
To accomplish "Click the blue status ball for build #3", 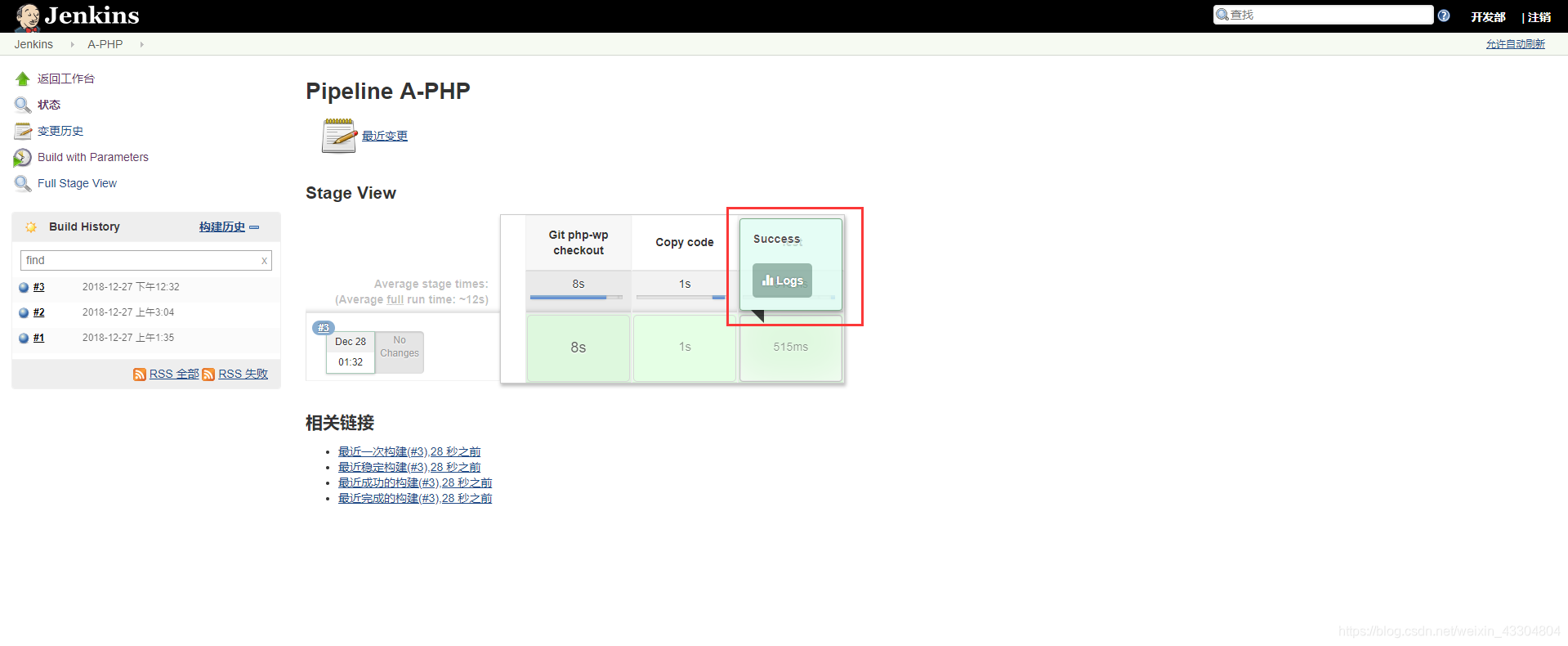I will [24, 287].
